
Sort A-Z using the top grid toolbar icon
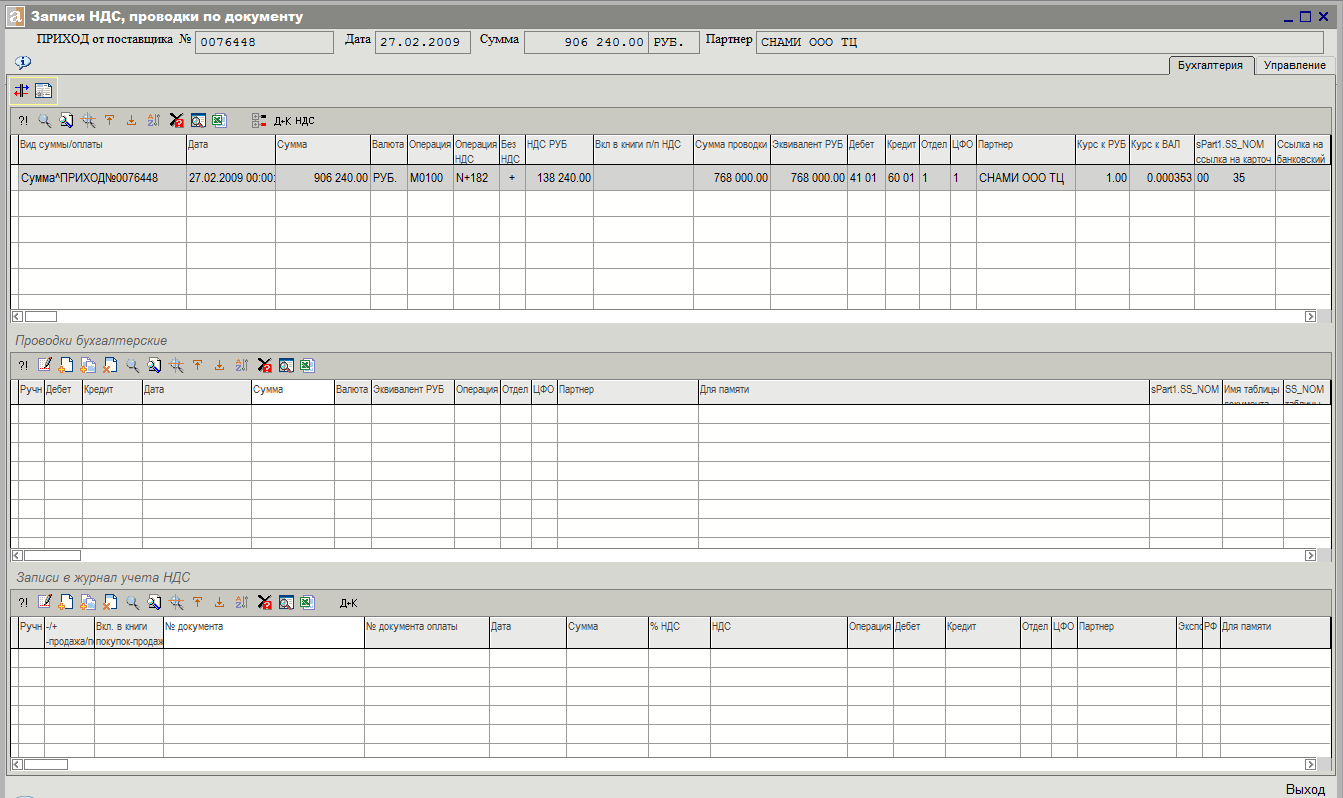point(154,121)
